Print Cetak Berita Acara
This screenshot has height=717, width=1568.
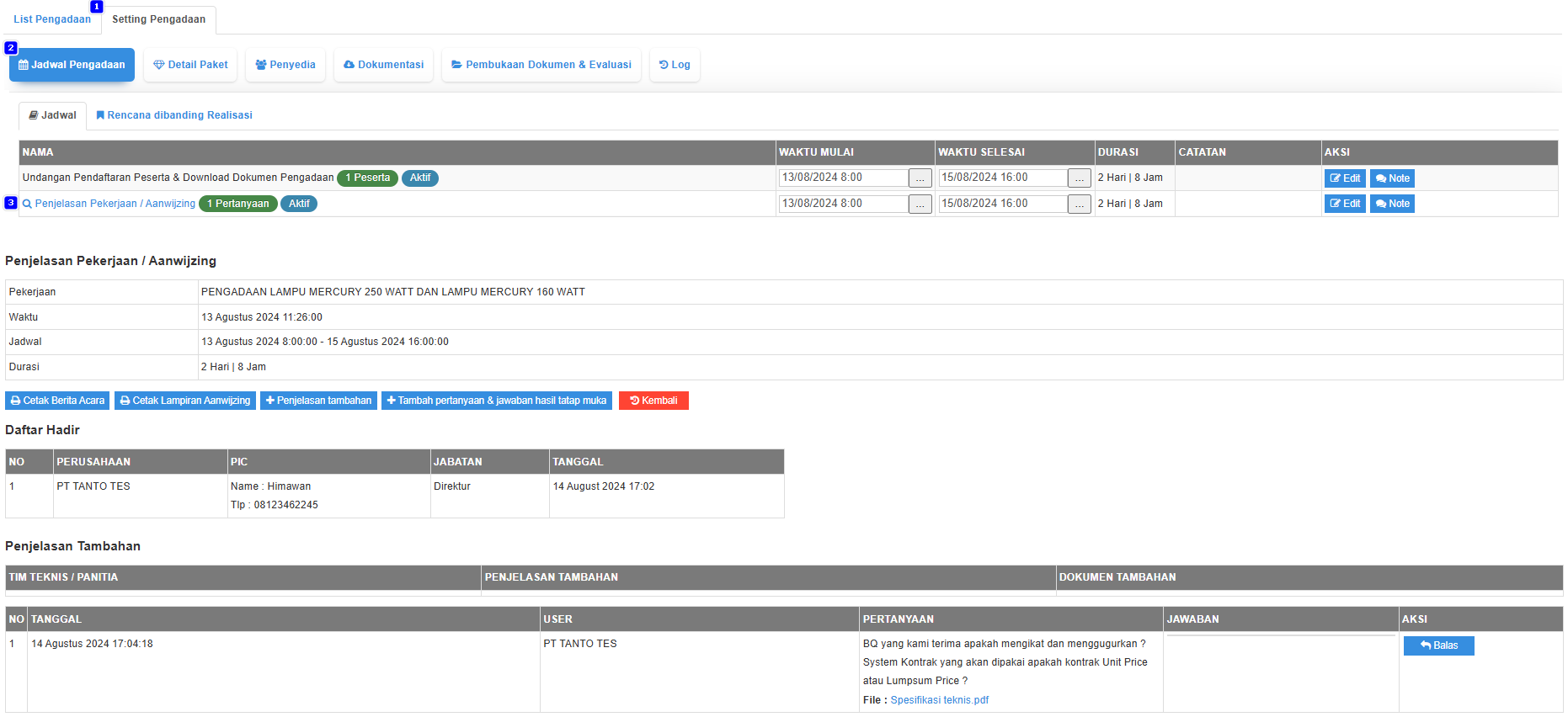[57, 401]
